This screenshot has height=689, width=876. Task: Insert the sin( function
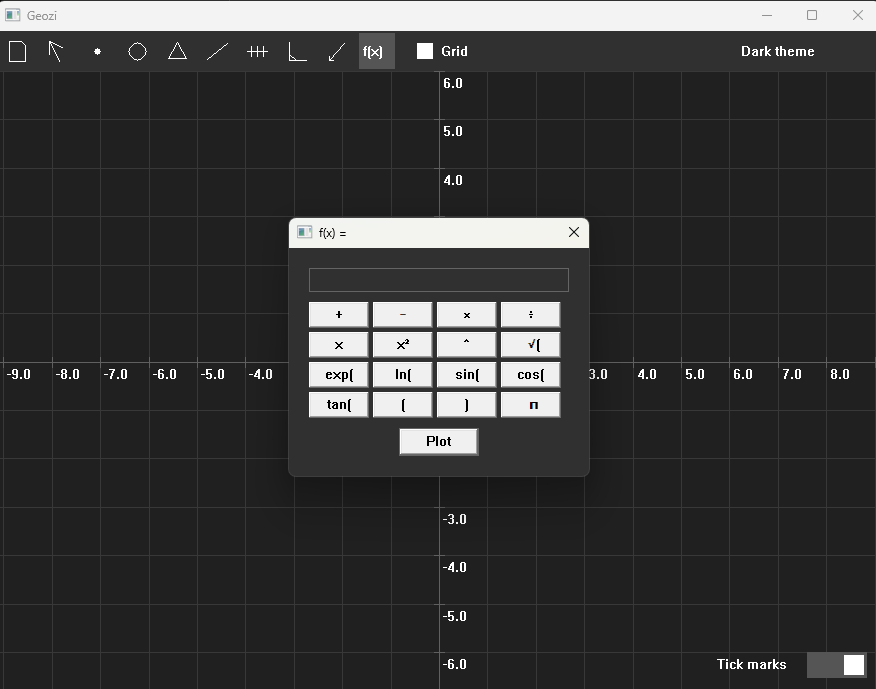click(466, 374)
